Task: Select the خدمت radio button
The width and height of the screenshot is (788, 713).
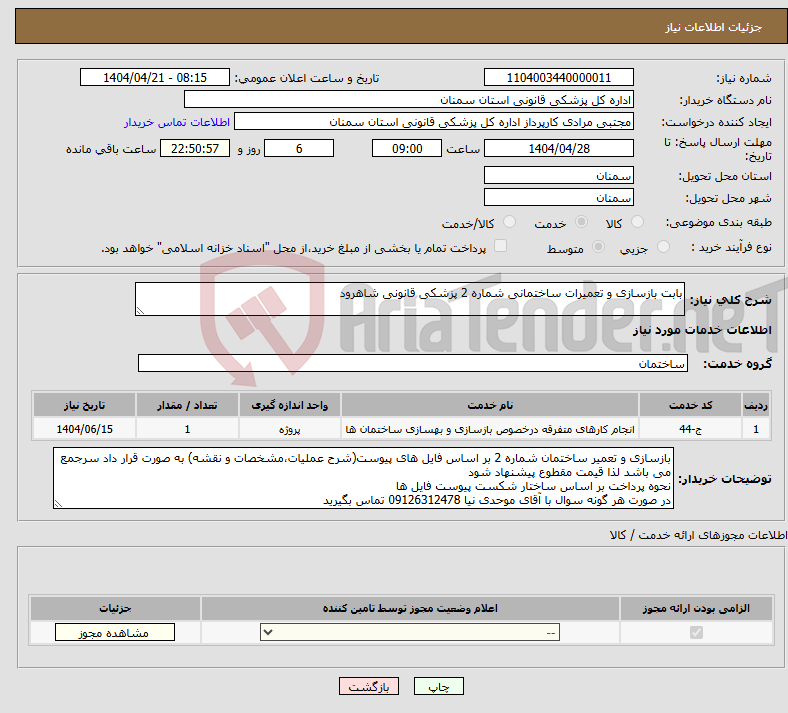Action: tap(581, 222)
